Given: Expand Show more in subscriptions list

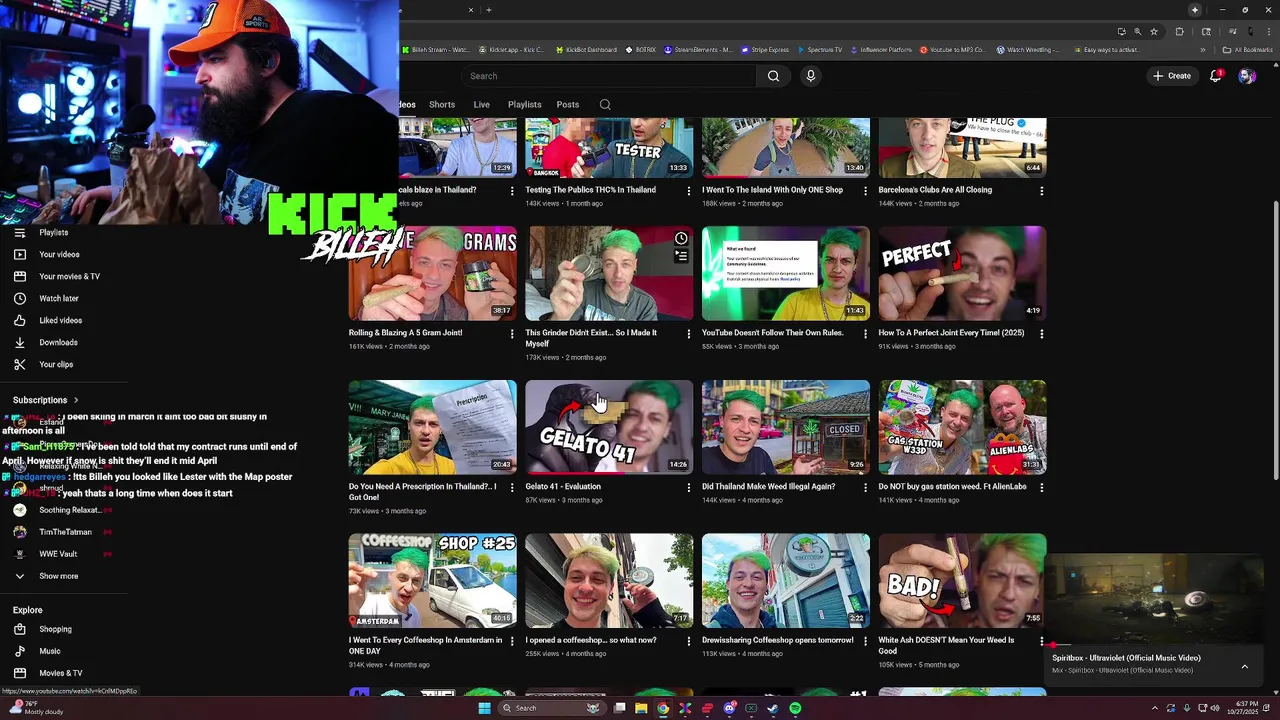Looking at the screenshot, I should [x=58, y=576].
